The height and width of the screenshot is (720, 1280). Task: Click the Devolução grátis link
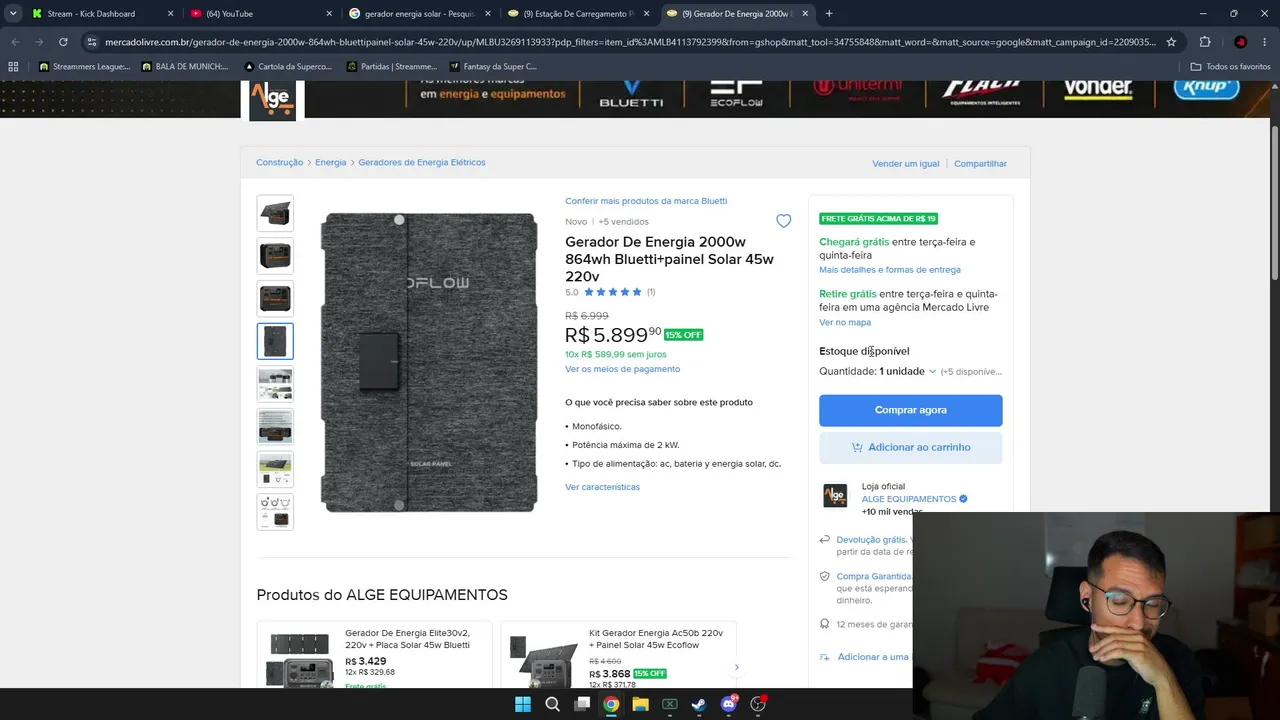point(871,540)
